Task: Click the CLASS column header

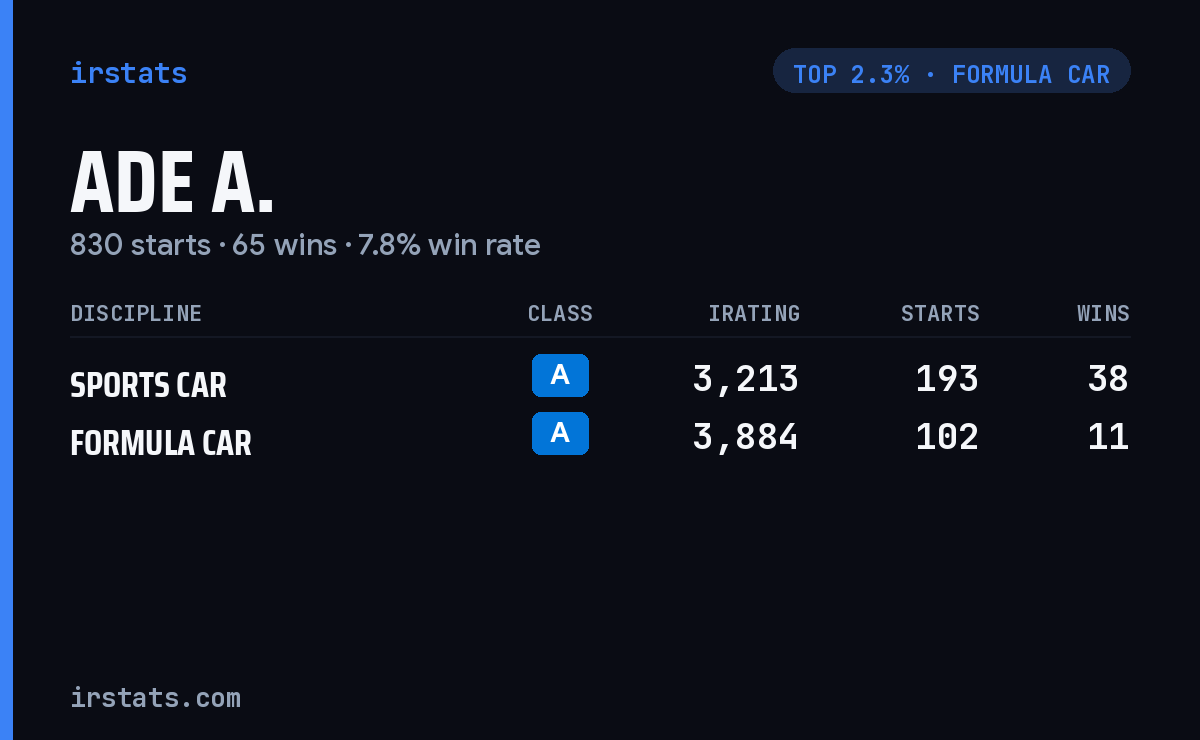Action: tap(560, 313)
